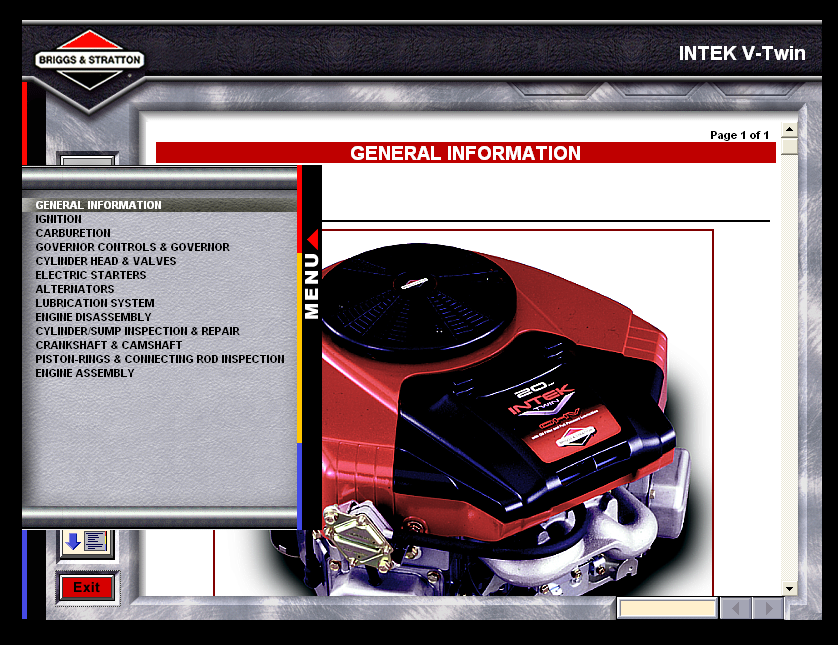Viewport: 838px width, 645px height.
Task: Open Cylinder Head & Valves chapter
Action: 106,261
